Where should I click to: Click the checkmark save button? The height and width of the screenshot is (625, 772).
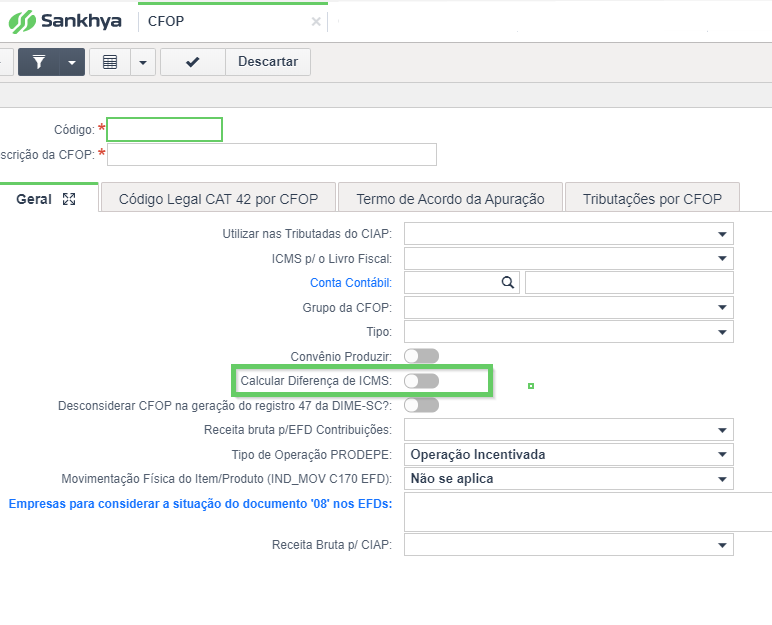point(193,62)
